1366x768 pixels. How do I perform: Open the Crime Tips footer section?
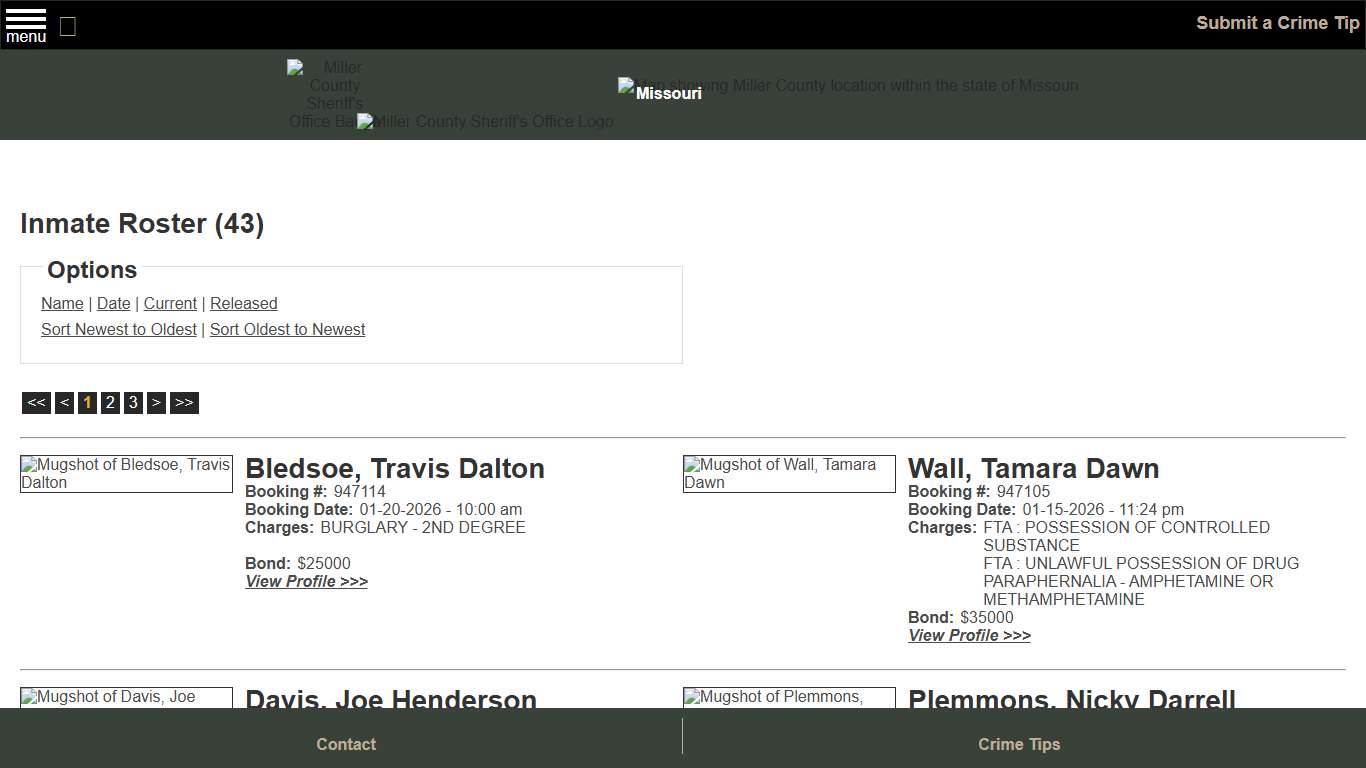pyautogui.click(x=1019, y=744)
